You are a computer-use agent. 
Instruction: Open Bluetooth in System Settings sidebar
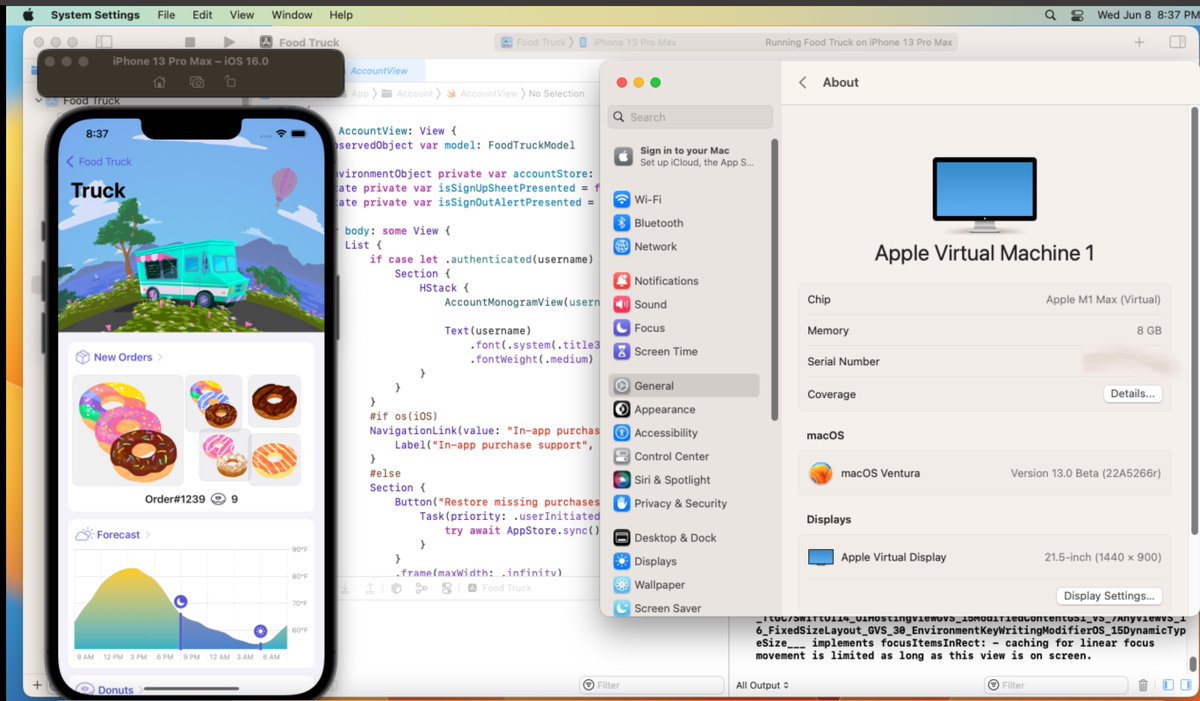coord(685,223)
